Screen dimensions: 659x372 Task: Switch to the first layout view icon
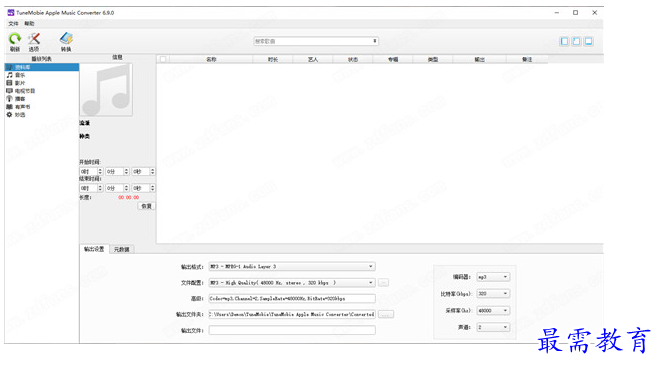(x=564, y=41)
